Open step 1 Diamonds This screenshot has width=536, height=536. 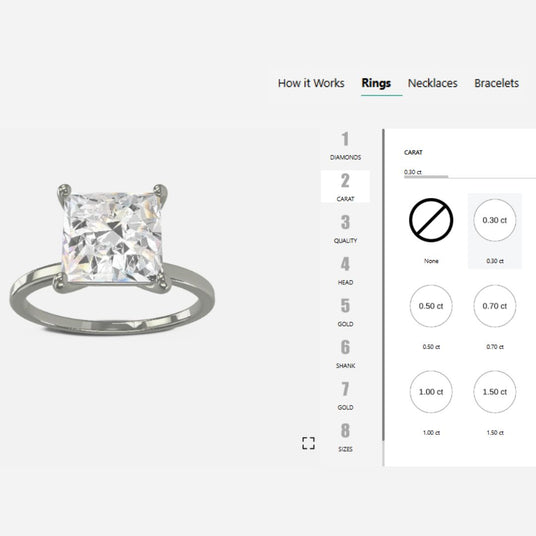coord(345,146)
